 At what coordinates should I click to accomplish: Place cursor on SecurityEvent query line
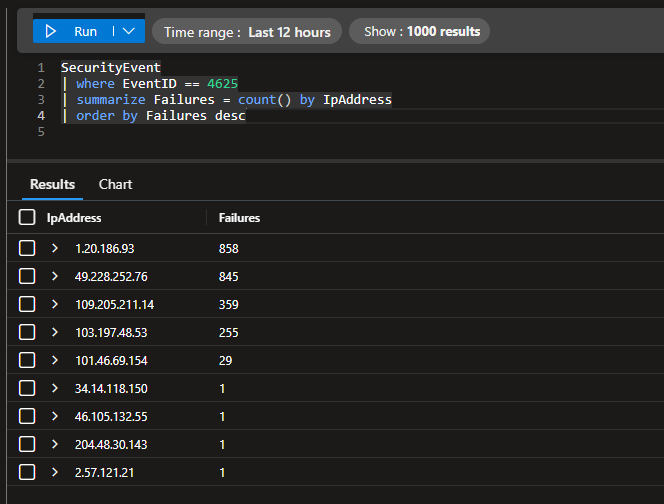pos(110,68)
